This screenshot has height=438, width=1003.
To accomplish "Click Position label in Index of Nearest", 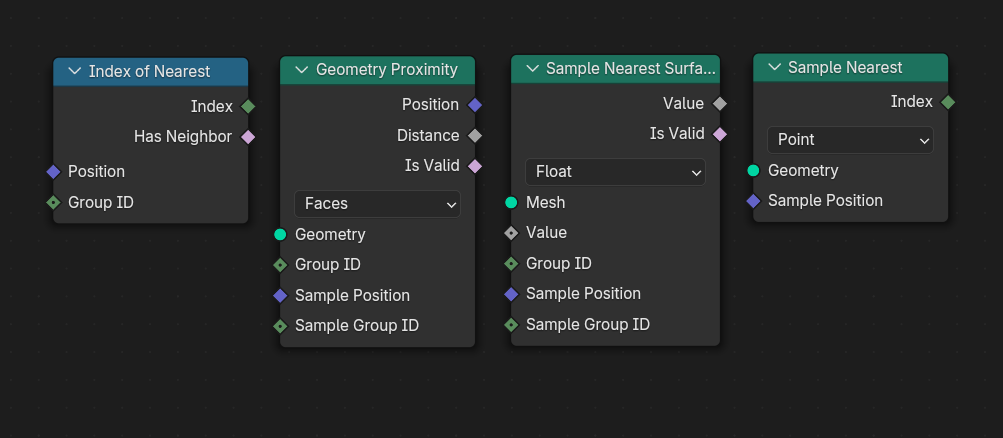I will [x=97, y=172].
